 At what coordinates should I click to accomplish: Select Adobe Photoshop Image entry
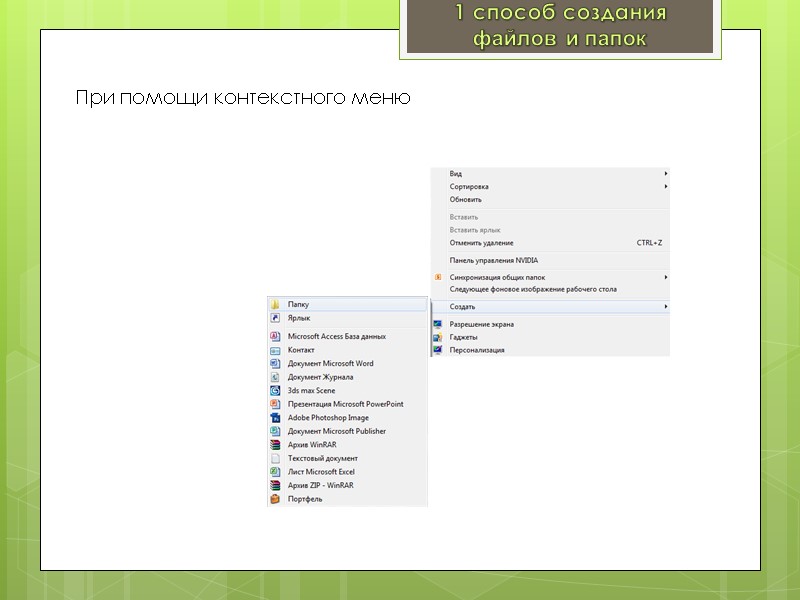click(x=347, y=417)
